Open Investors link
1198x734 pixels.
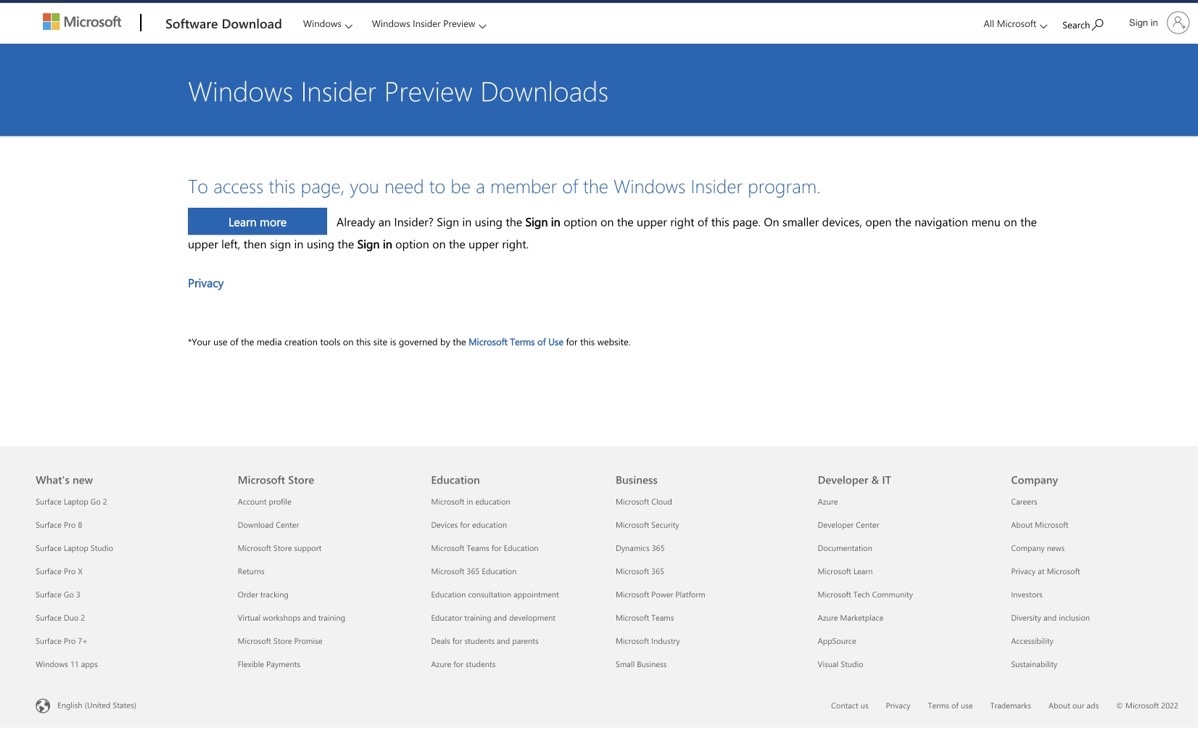pos(1026,594)
